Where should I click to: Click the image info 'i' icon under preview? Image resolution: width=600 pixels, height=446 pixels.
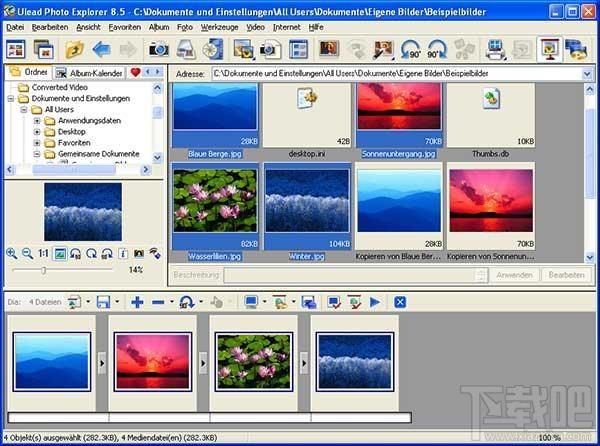(123, 254)
